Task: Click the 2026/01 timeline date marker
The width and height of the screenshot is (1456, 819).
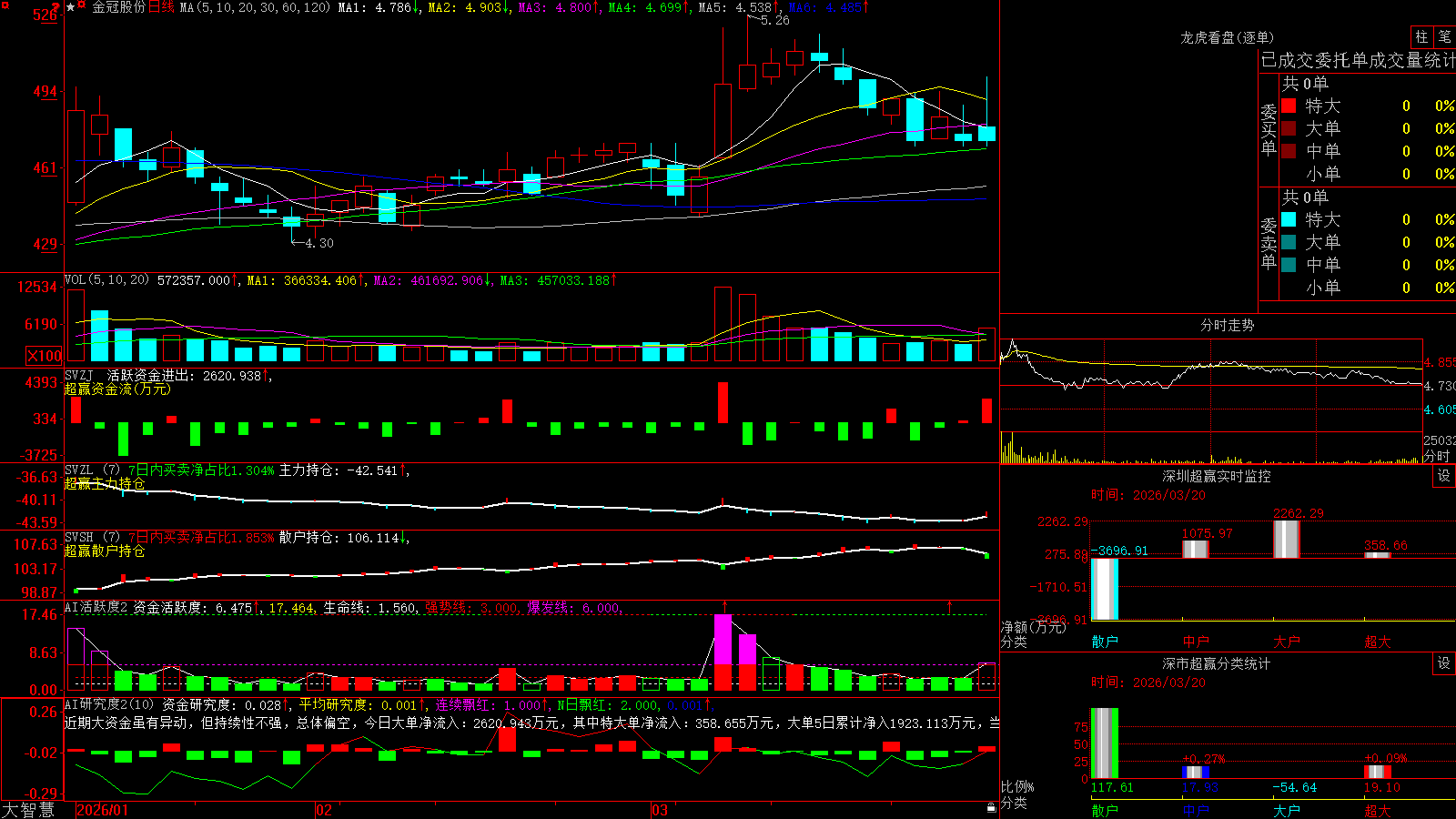Action: (103, 810)
